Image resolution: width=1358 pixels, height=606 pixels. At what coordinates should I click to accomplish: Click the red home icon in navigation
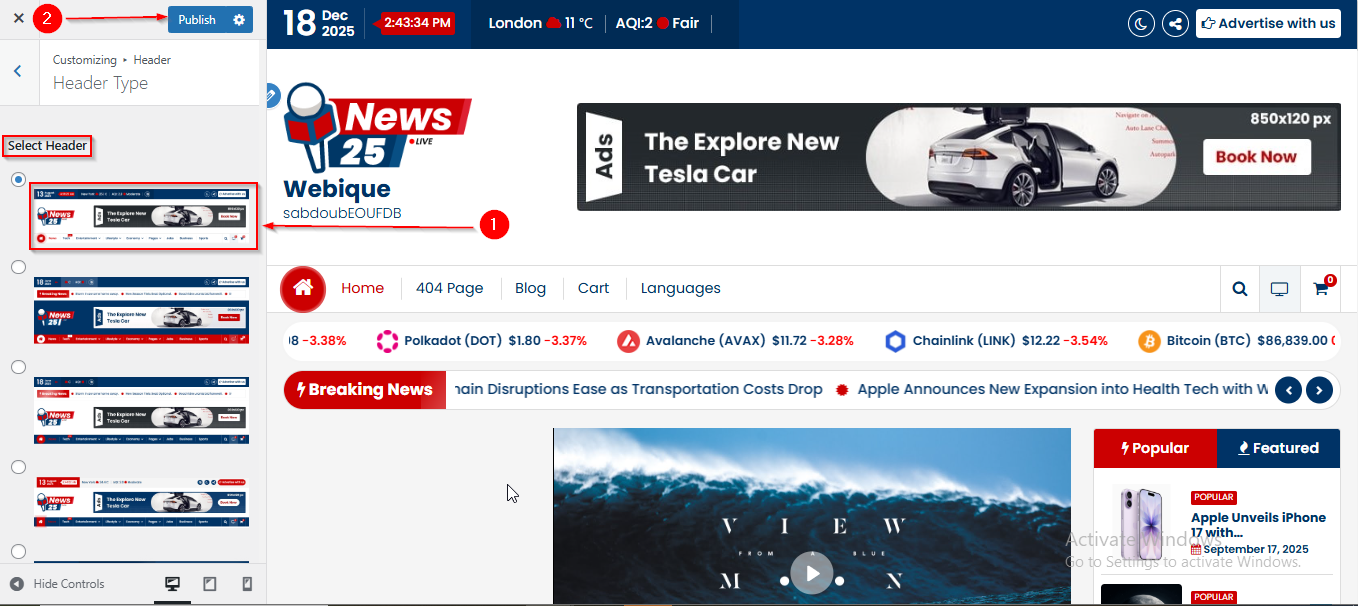click(303, 289)
